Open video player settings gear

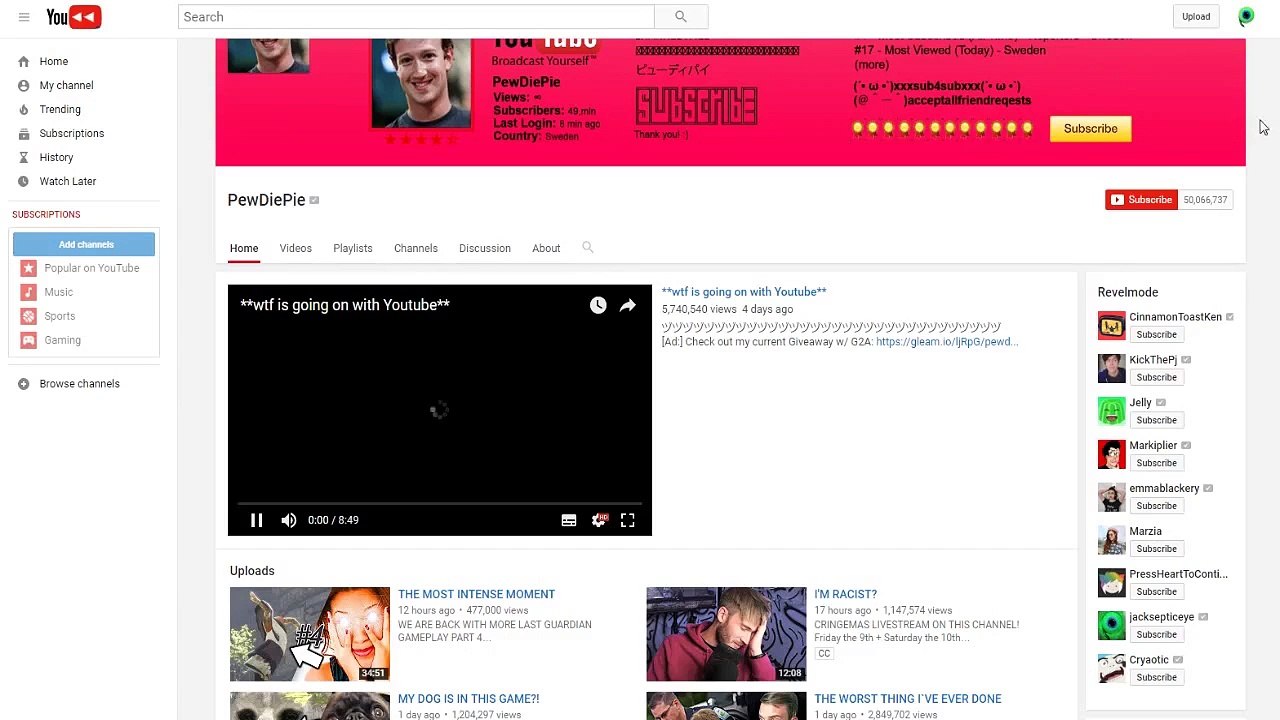click(x=599, y=520)
